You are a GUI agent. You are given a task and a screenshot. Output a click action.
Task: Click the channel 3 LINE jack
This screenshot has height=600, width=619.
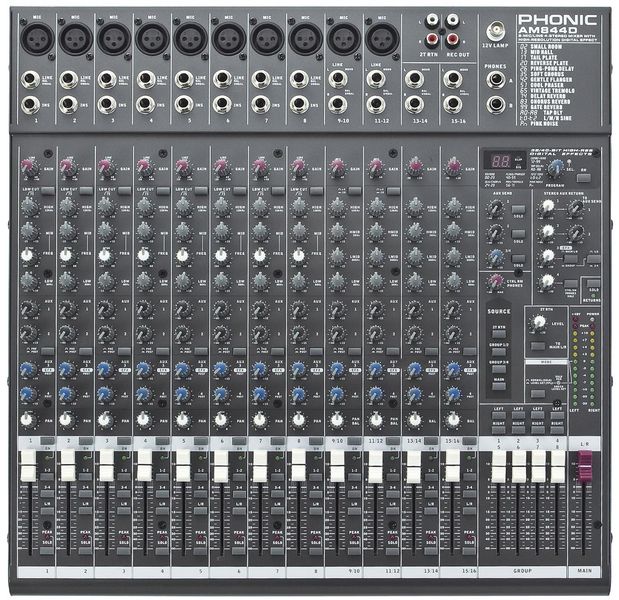107,79
